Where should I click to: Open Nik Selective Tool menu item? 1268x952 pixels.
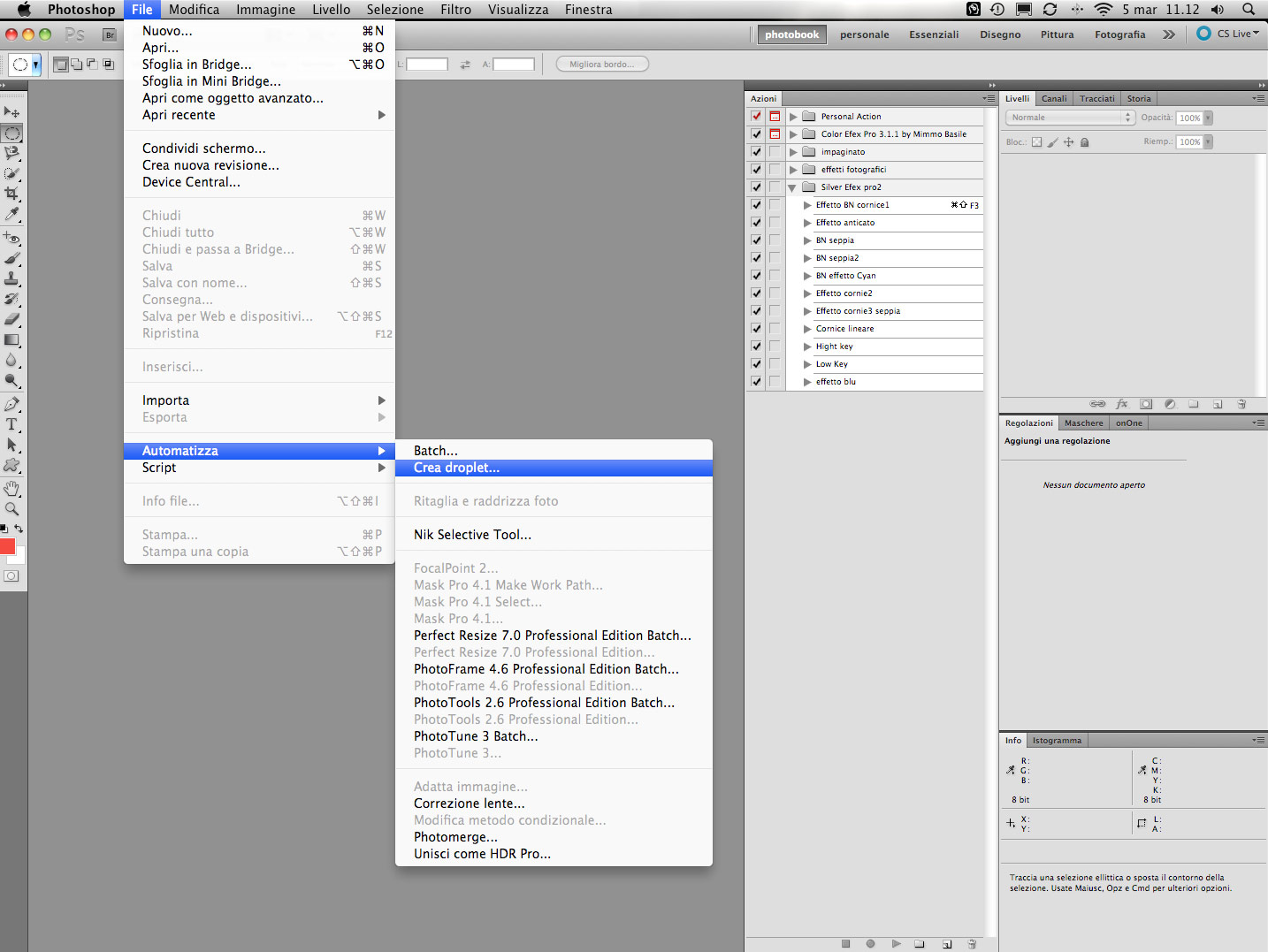point(554,535)
